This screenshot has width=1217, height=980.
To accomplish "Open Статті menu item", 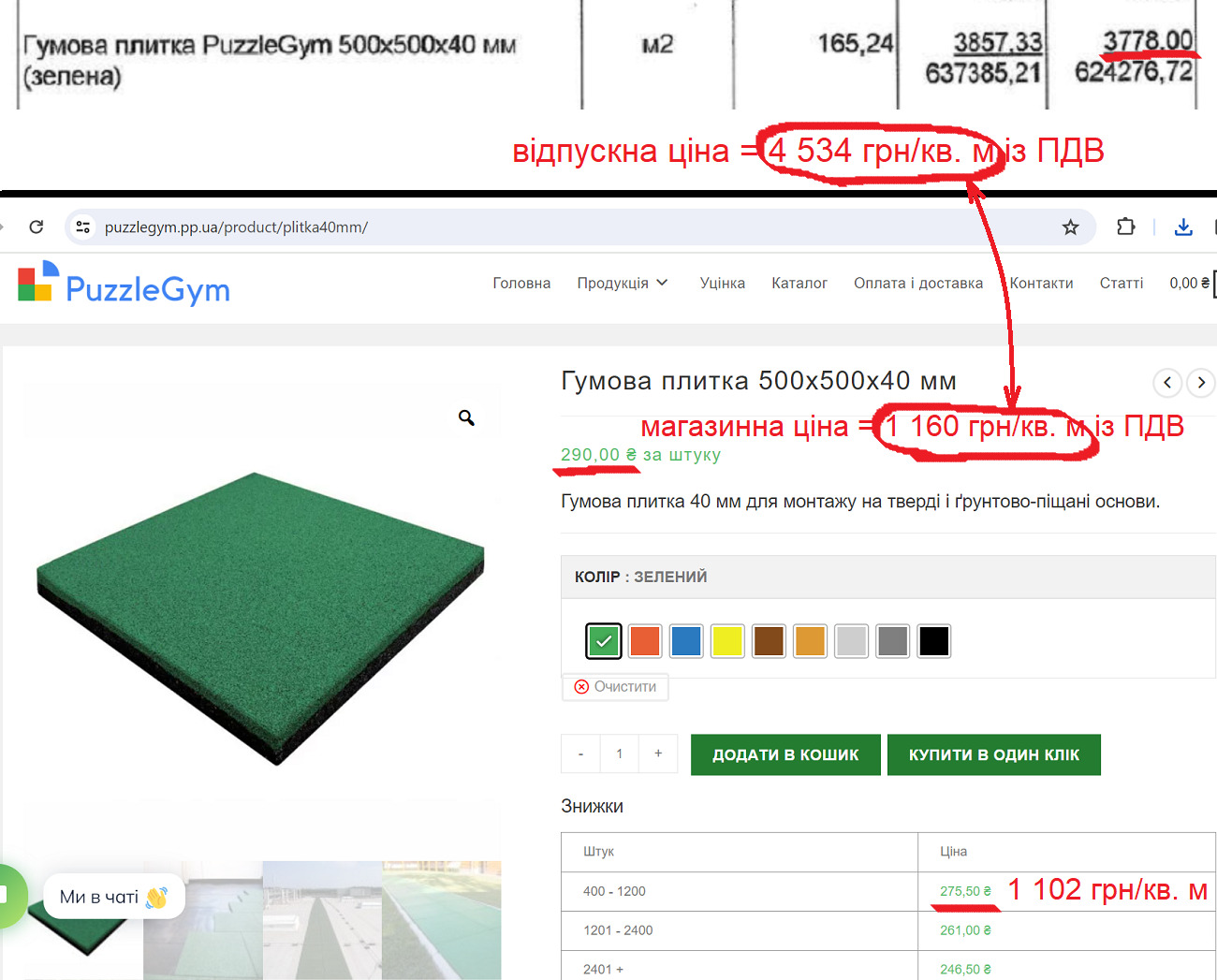I will pyautogui.click(x=1122, y=283).
